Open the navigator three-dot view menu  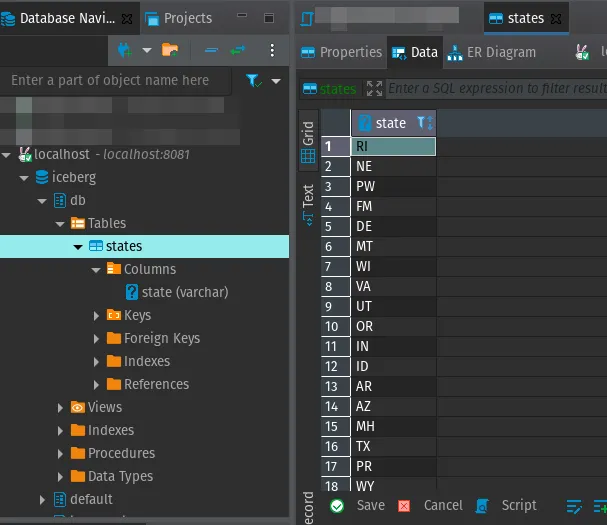[x=272, y=49]
